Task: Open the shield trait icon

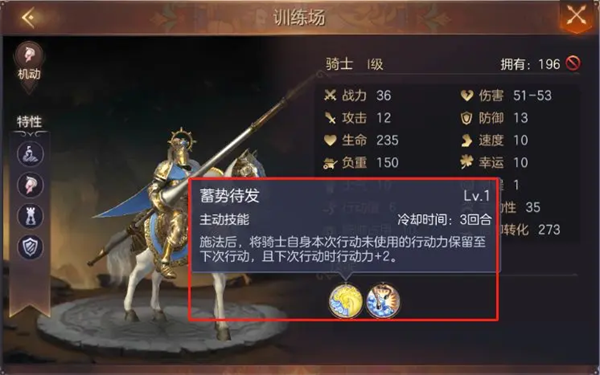Action: point(30,247)
